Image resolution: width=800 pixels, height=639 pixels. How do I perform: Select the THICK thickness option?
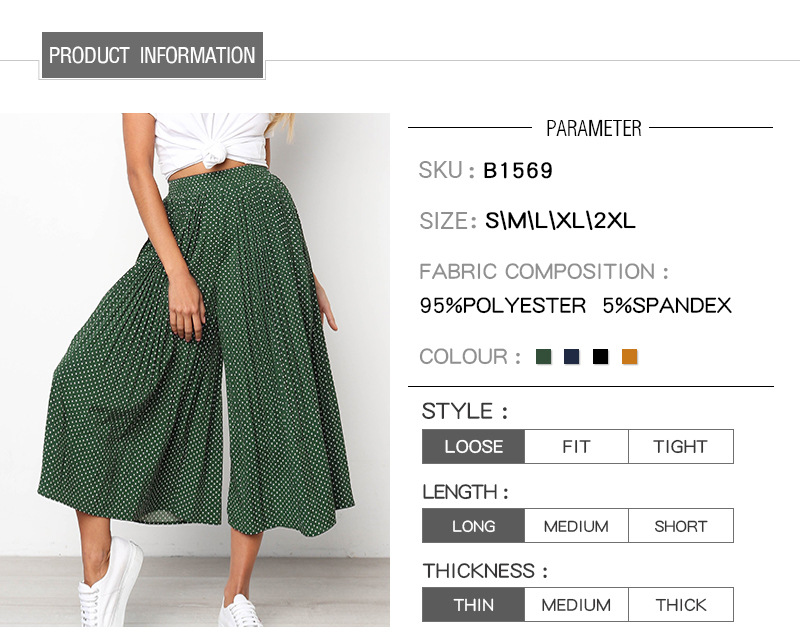tap(680, 605)
